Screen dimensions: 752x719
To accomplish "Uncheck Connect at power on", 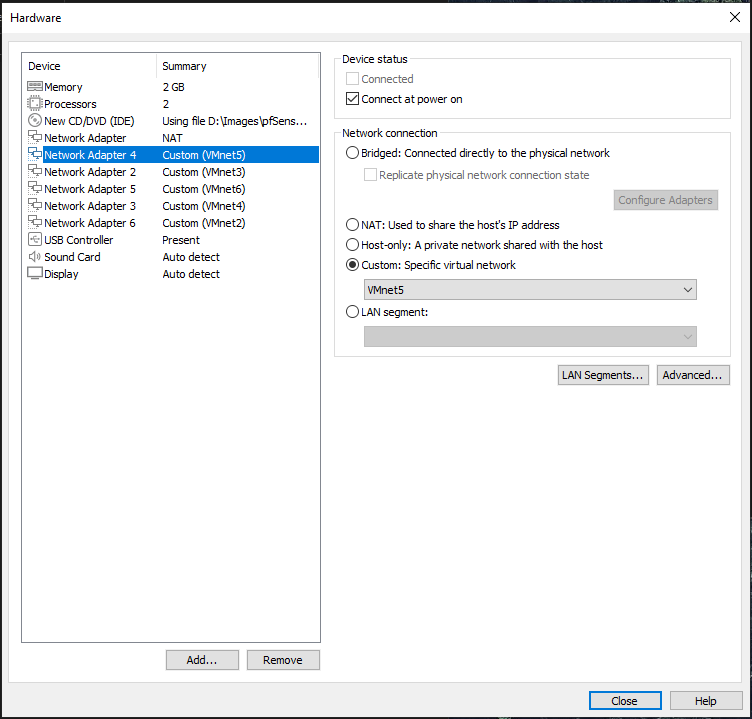I will point(352,99).
